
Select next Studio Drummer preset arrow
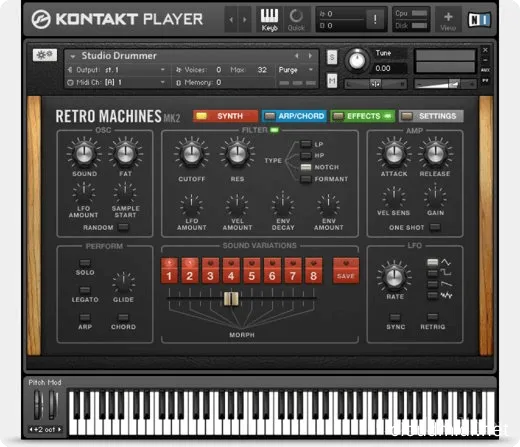tap(310, 56)
